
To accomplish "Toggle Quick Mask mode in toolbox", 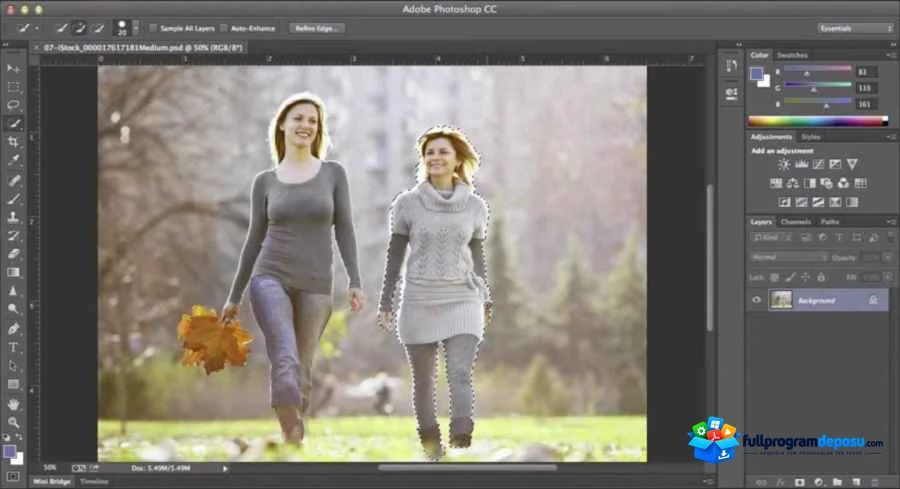I will point(13,477).
